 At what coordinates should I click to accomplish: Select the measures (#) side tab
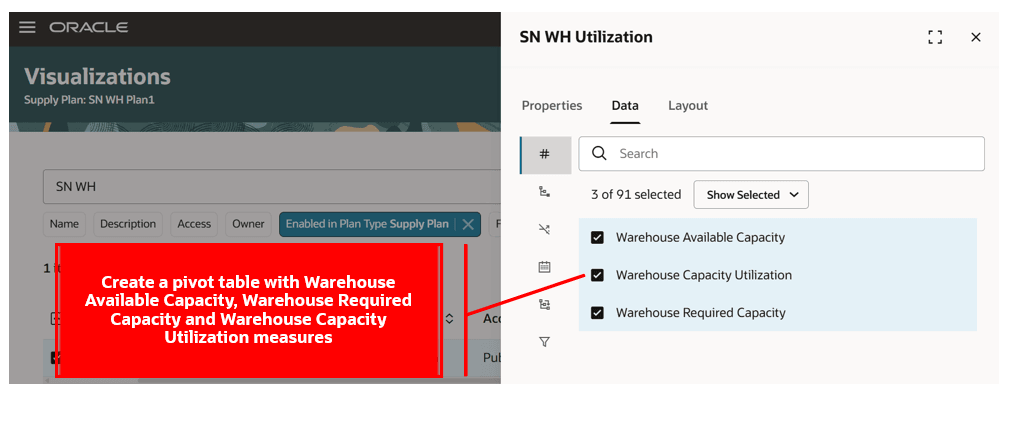click(x=545, y=155)
